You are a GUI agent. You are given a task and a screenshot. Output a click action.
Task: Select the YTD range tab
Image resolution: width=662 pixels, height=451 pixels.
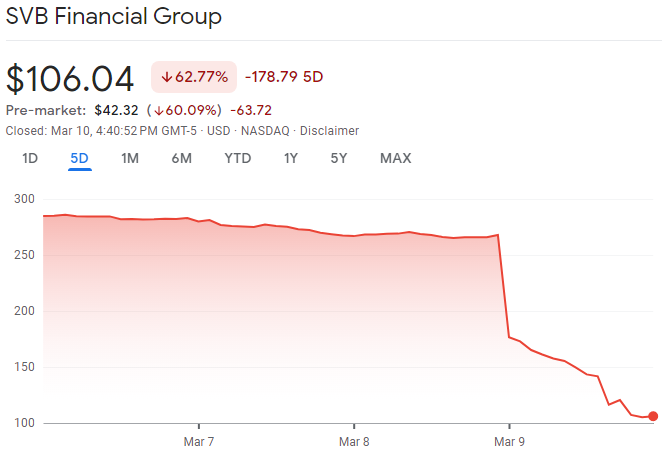tap(238, 158)
